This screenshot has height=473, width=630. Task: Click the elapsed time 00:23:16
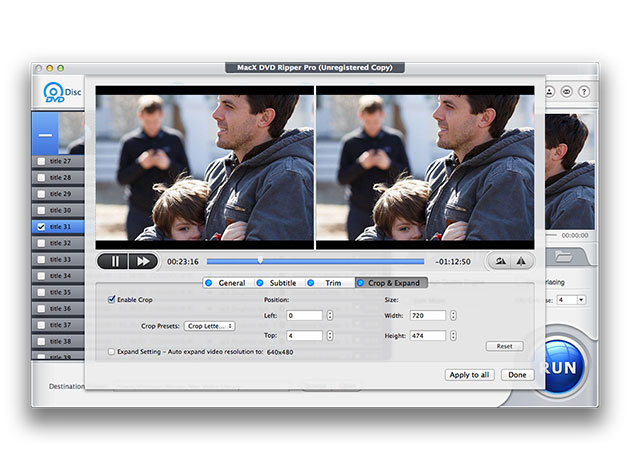point(183,262)
